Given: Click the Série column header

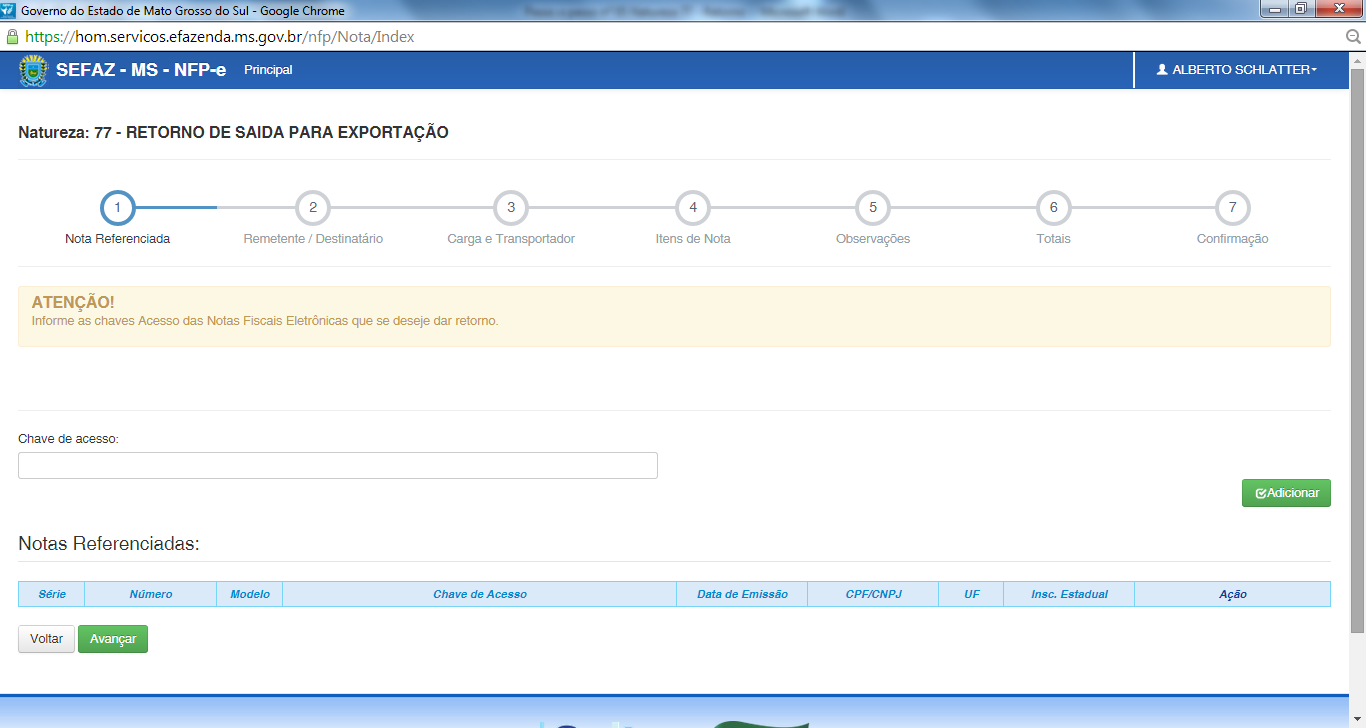Looking at the screenshot, I should pyautogui.click(x=52, y=594).
